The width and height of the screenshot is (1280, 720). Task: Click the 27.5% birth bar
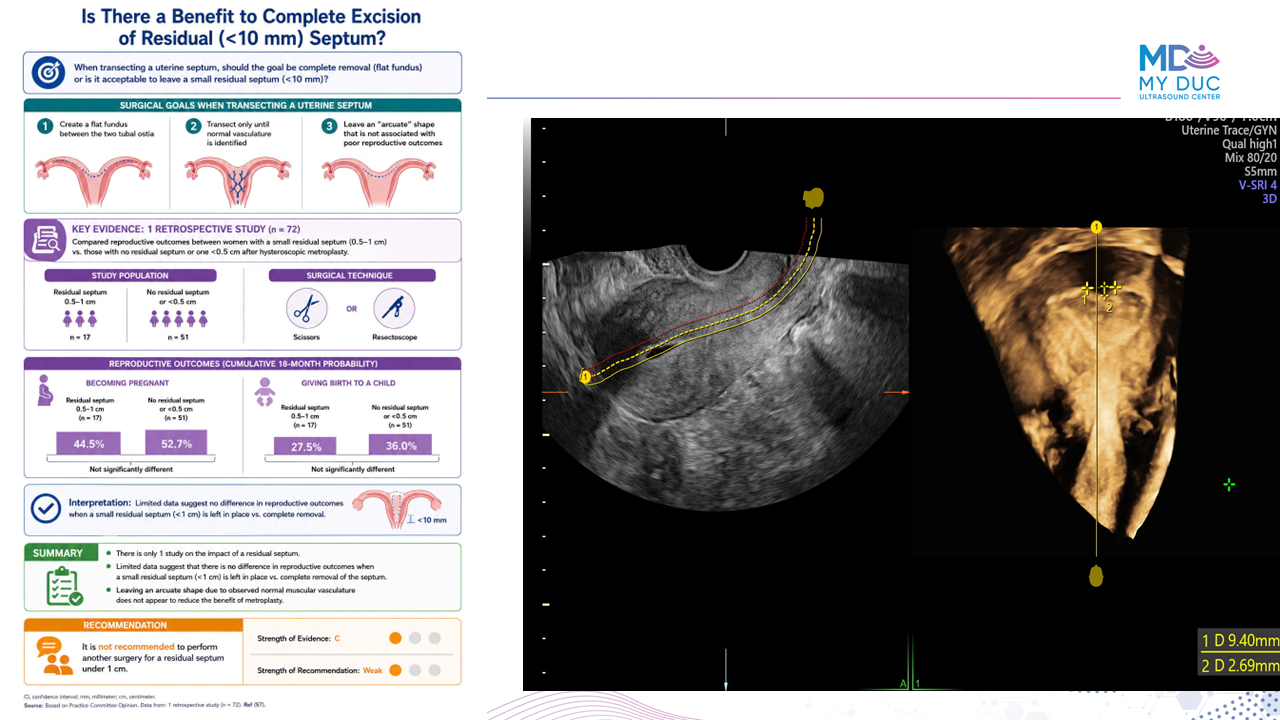[306, 446]
